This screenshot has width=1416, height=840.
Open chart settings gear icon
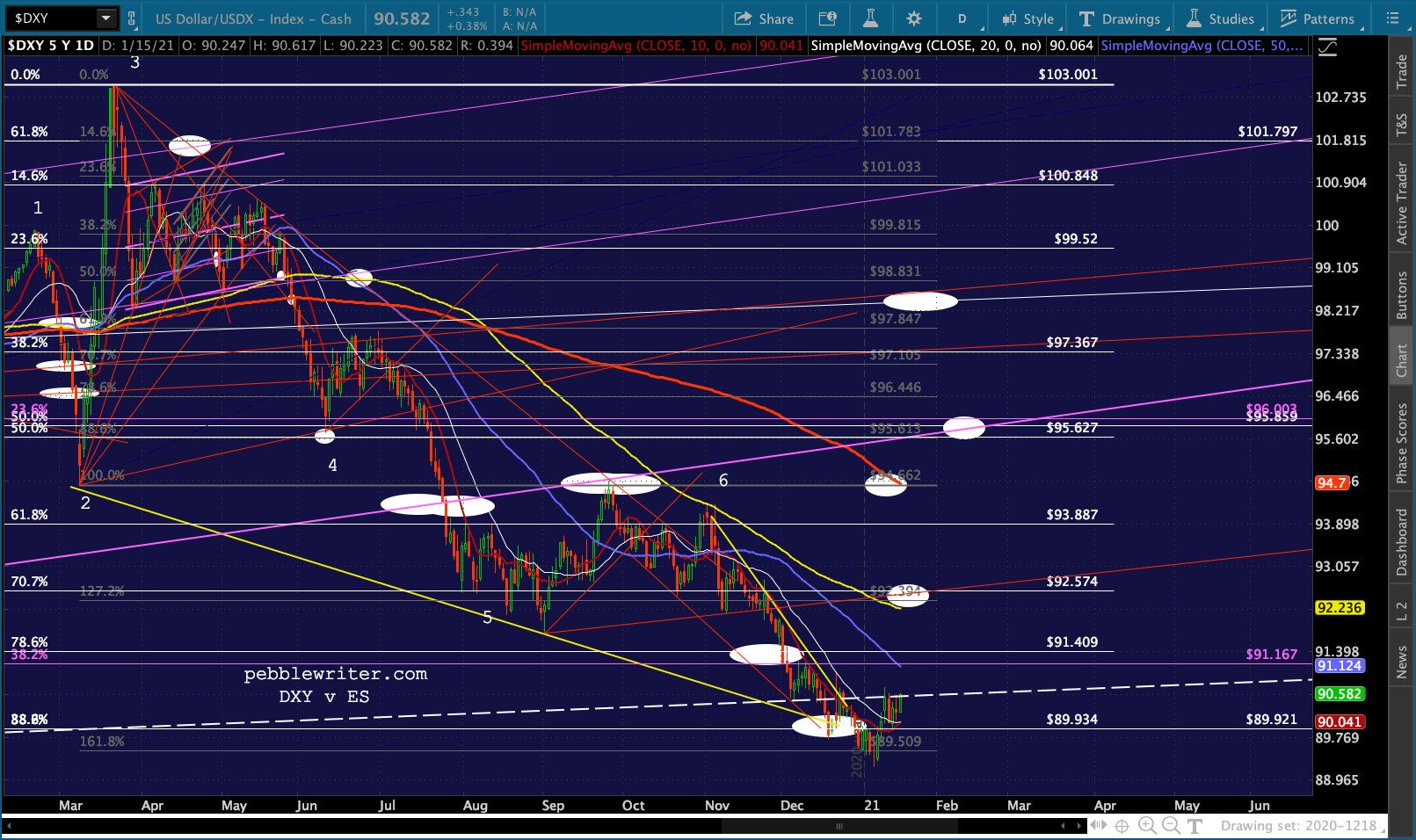[914, 18]
